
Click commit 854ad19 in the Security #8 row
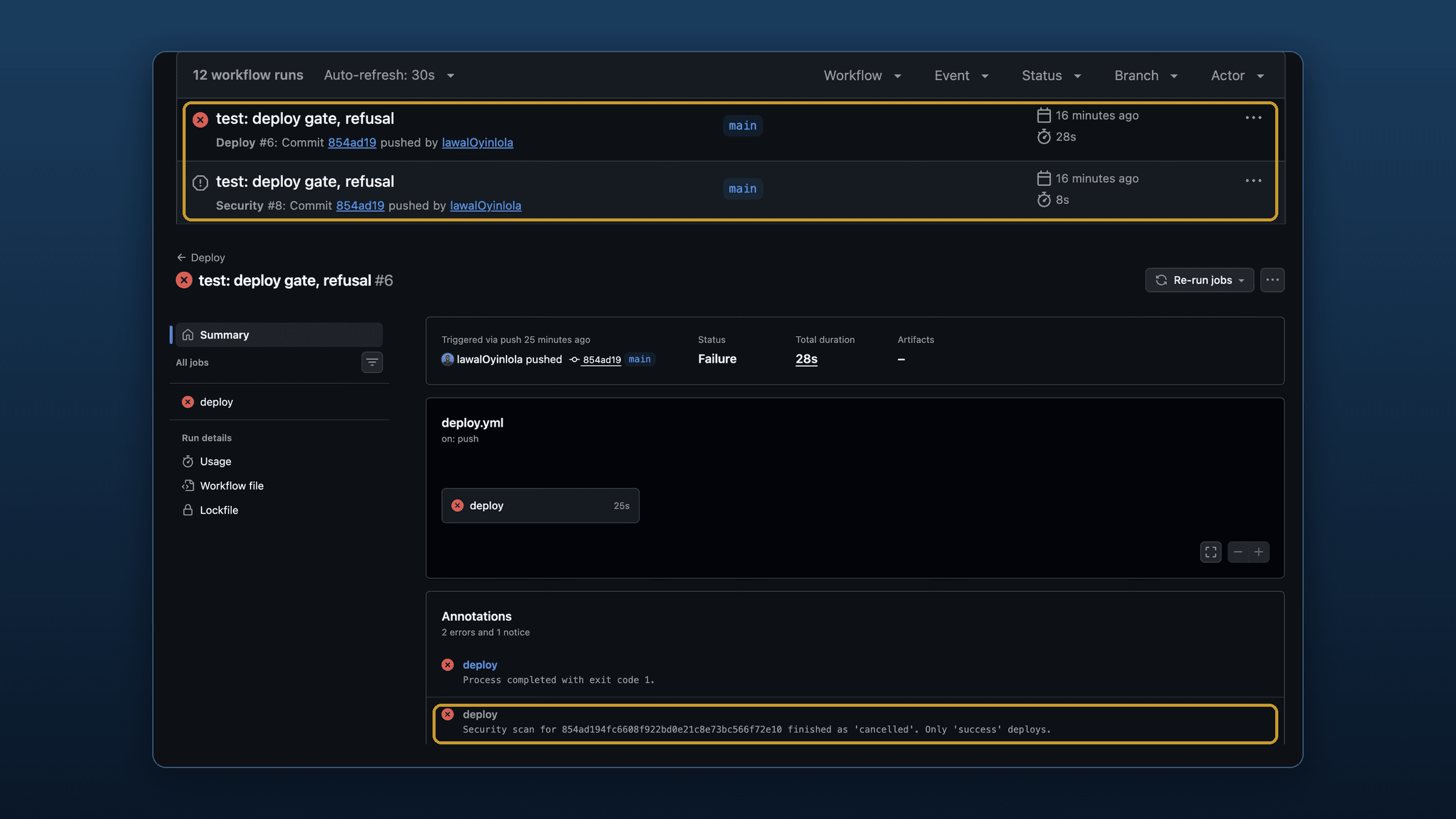(x=360, y=206)
